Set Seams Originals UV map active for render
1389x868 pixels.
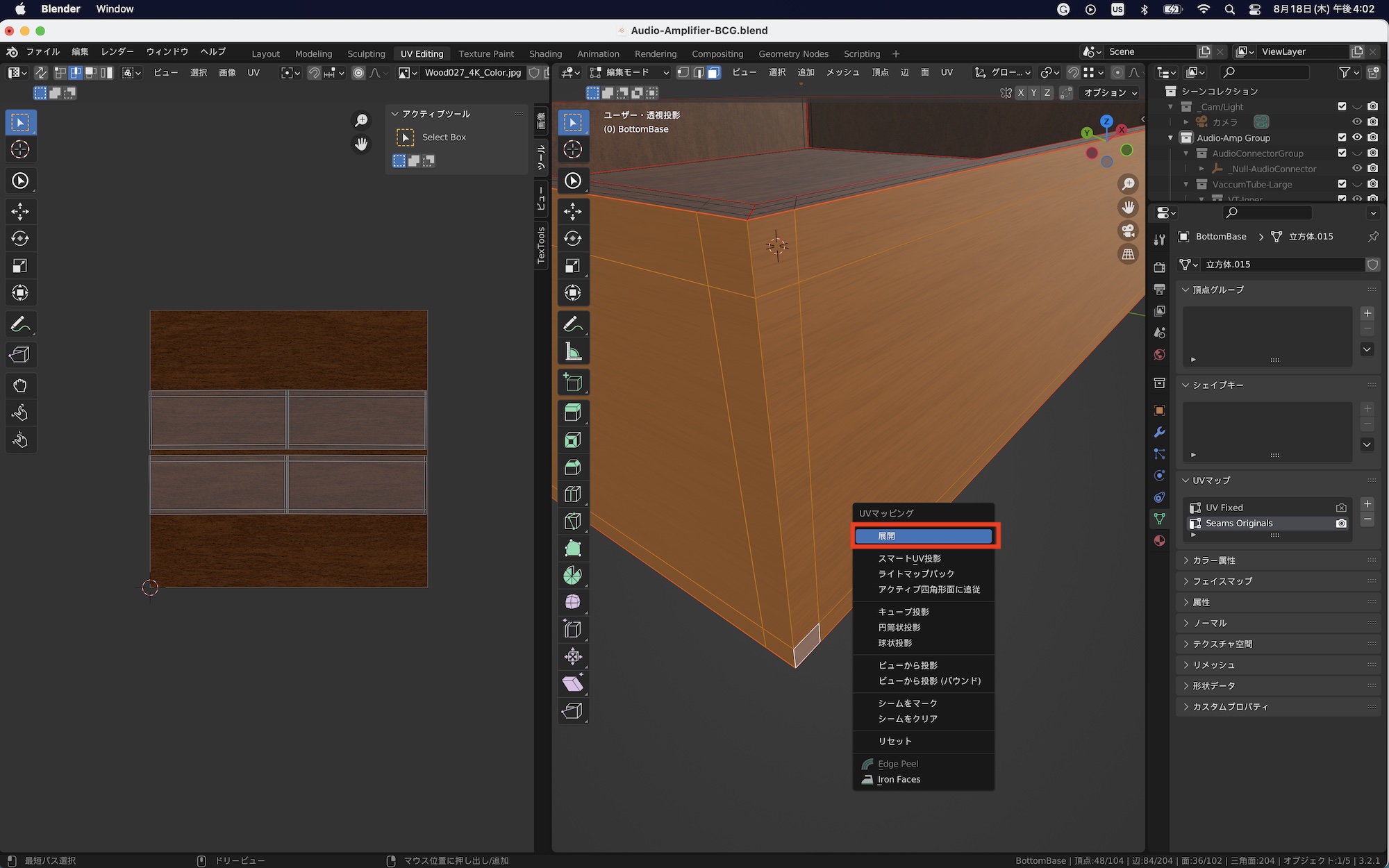1341,524
